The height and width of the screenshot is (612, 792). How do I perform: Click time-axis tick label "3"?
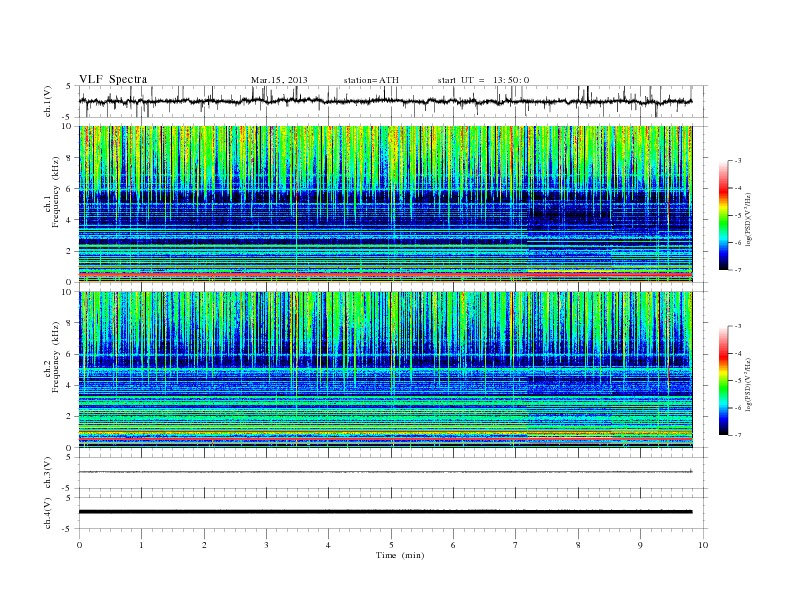266,545
